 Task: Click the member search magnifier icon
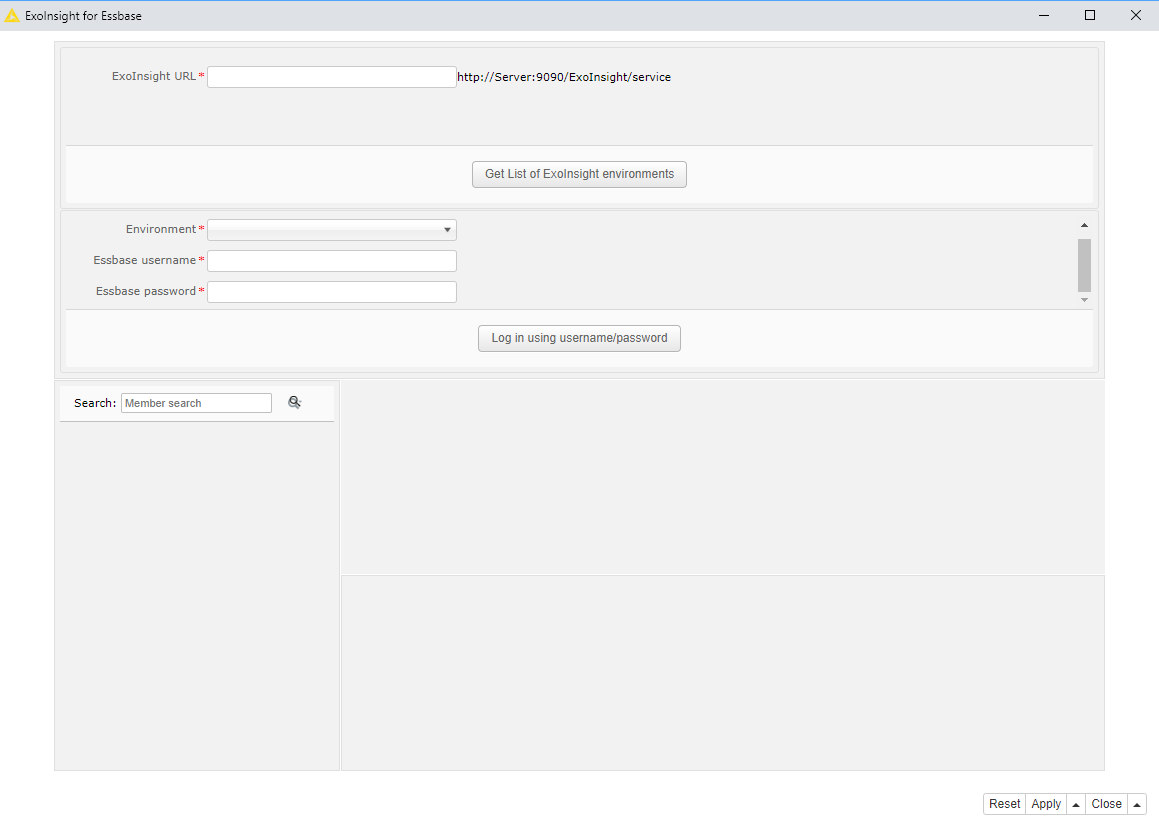point(295,402)
